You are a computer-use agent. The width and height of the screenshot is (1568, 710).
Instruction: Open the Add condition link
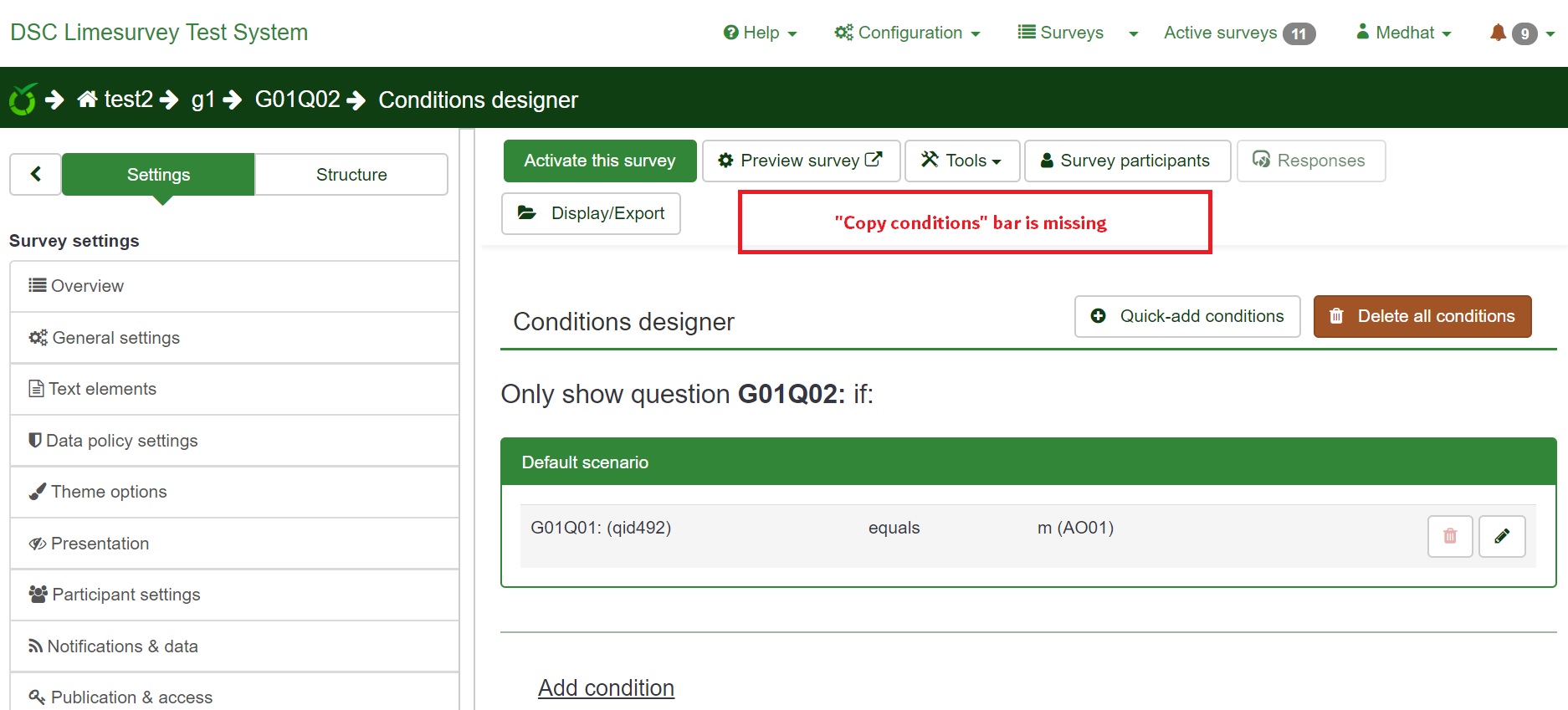pyautogui.click(x=606, y=687)
